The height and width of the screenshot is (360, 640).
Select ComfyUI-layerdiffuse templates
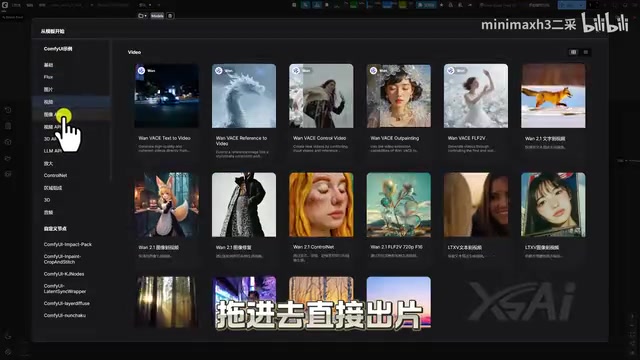pyautogui.click(x=67, y=303)
